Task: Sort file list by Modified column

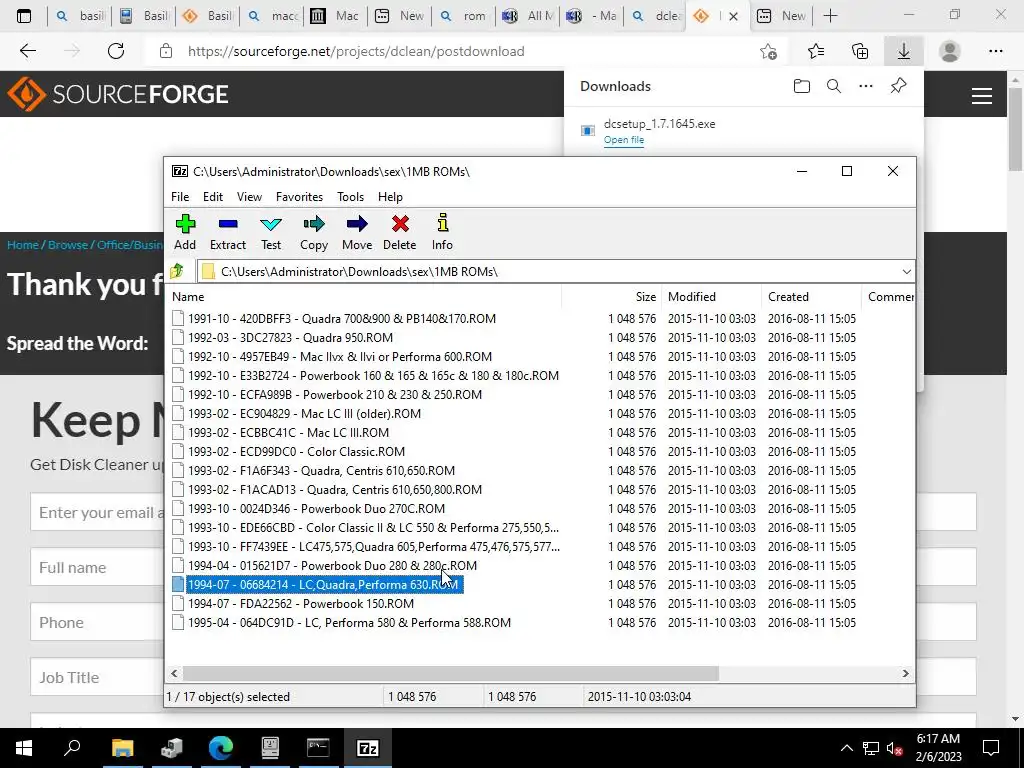Action: [712, 296]
